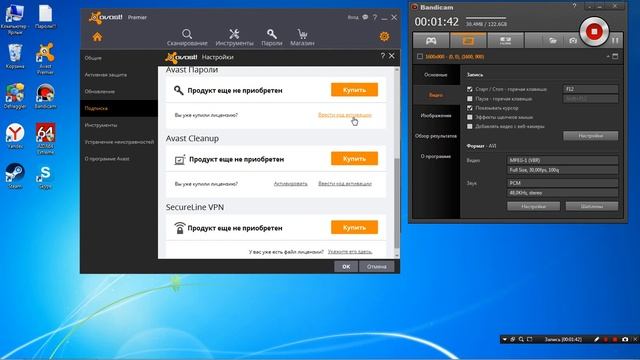
Task: Select the Defraggler desktop icon
Action: (x=15, y=96)
